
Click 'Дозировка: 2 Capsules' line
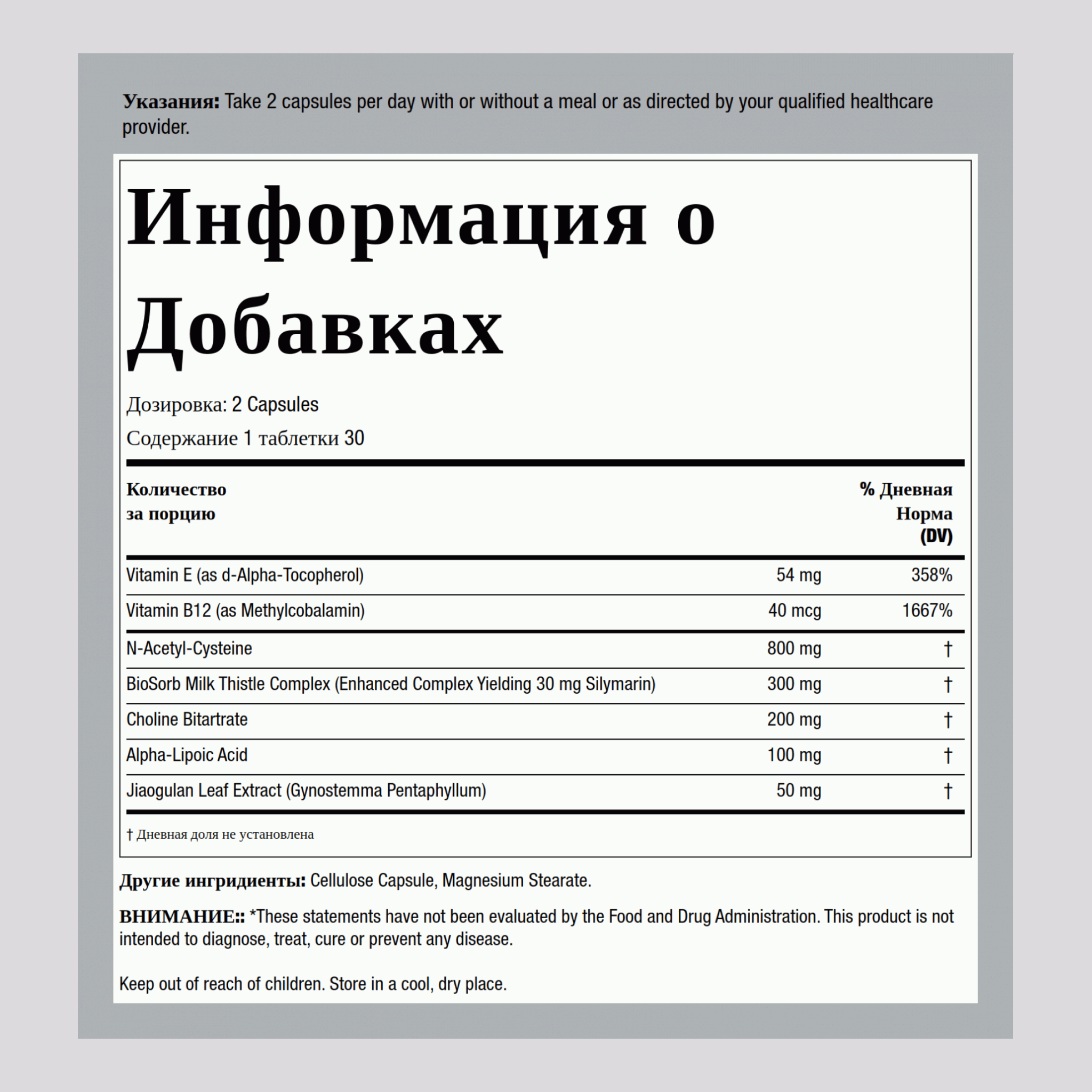point(222,405)
